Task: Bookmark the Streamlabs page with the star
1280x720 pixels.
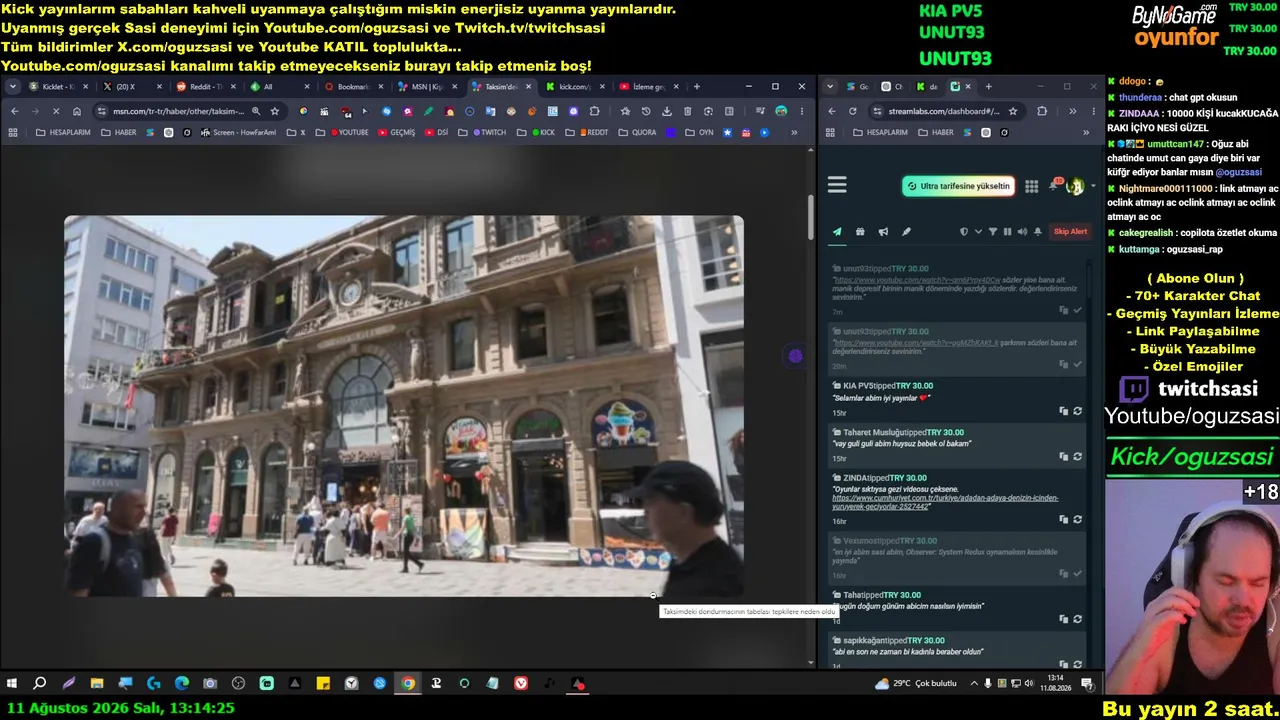Action: click(1013, 111)
